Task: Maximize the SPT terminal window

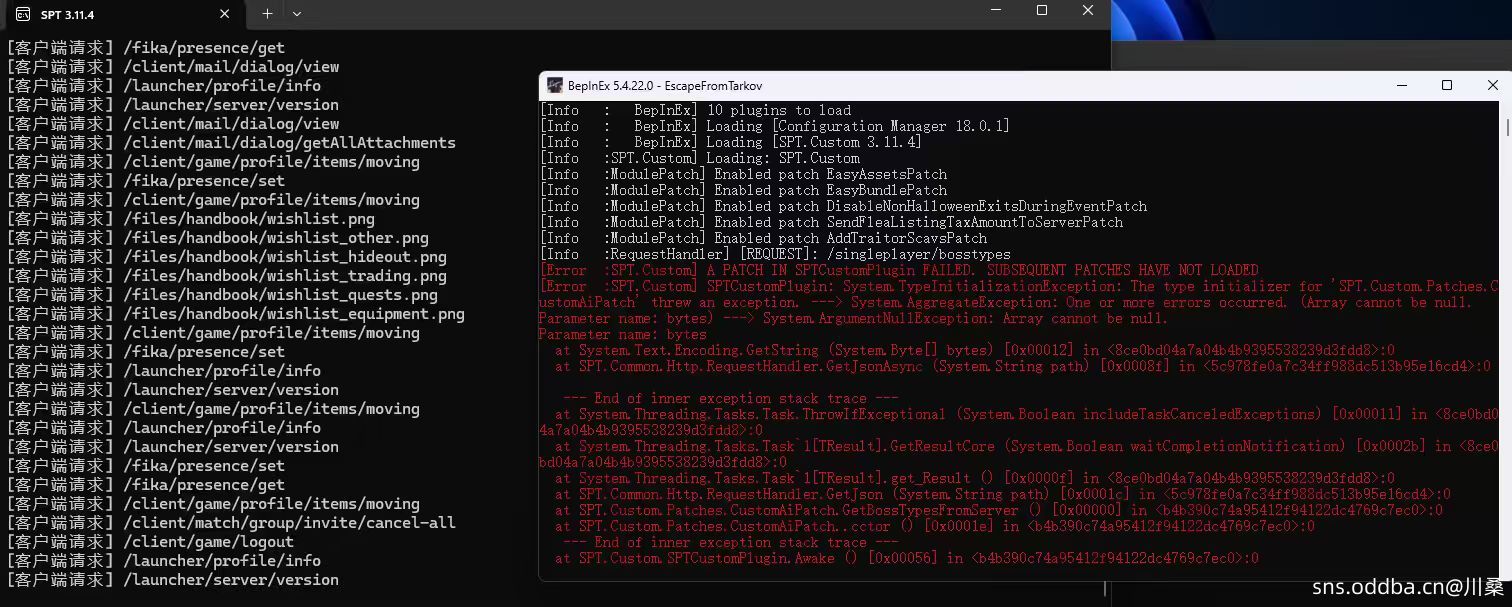Action: [x=1041, y=11]
